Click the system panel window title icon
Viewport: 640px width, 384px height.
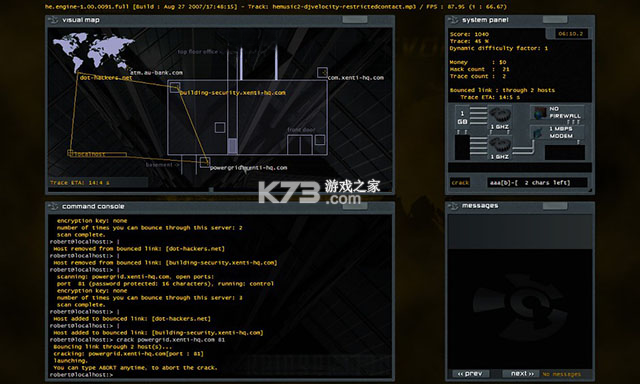(x=453, y=20)
